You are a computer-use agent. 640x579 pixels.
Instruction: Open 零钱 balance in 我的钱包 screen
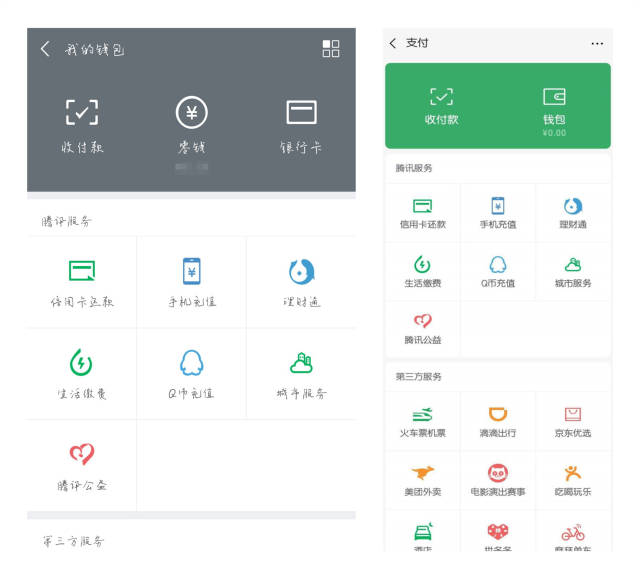click(x=191, y=126)
